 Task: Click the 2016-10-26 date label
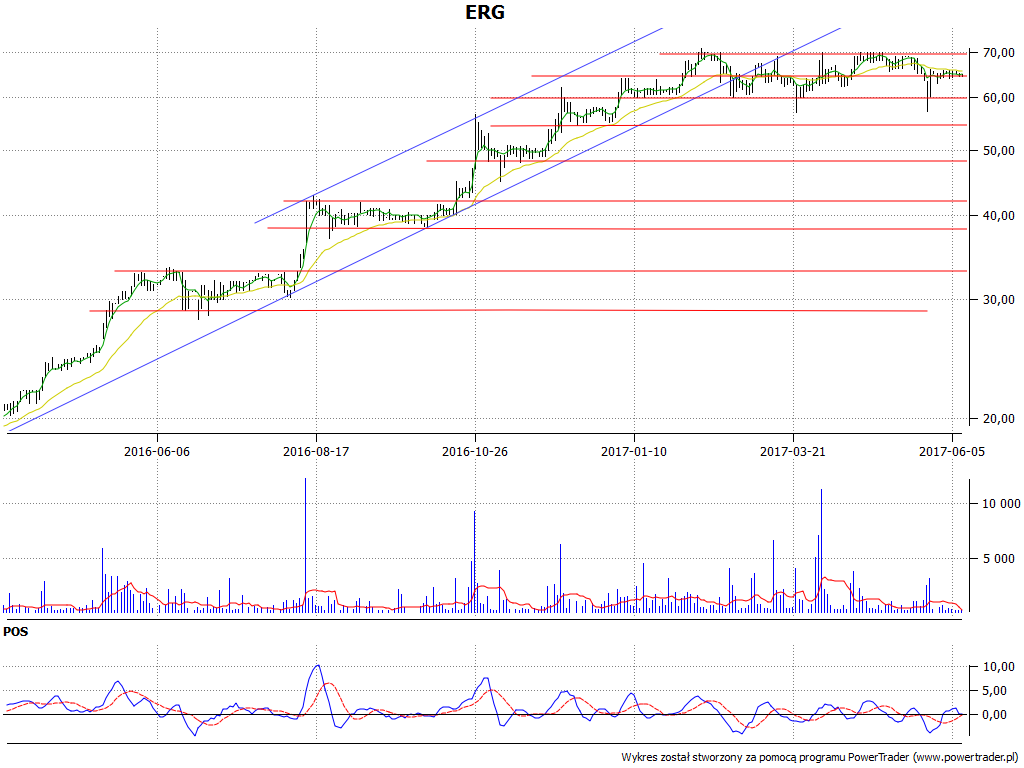click(475, 451)
